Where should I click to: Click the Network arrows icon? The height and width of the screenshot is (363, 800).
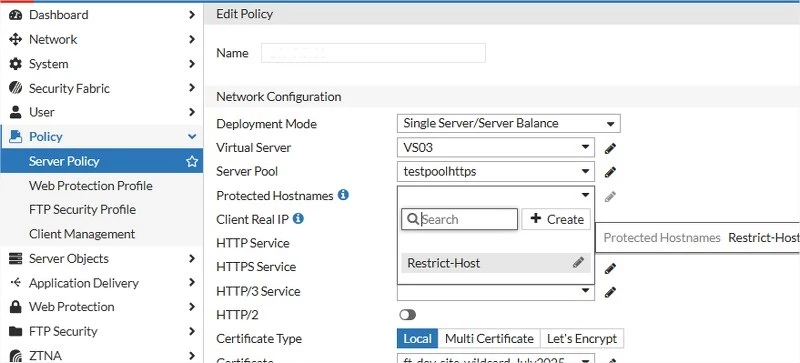click(16, 39)
